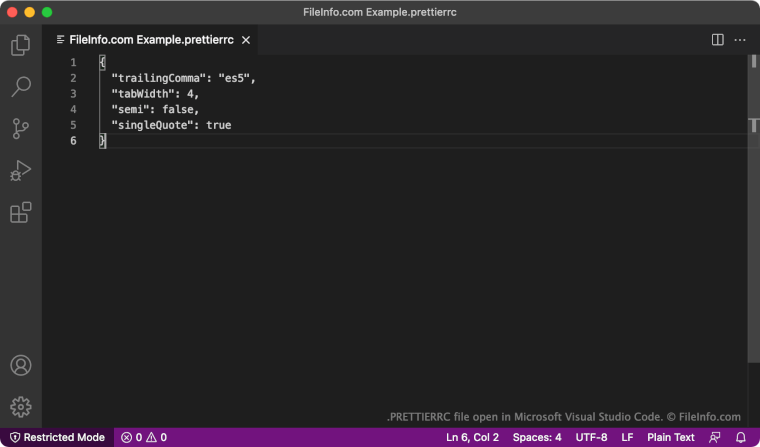Click the false value on line 4
This screenshot has width=760, height=447.
point(177,110)
